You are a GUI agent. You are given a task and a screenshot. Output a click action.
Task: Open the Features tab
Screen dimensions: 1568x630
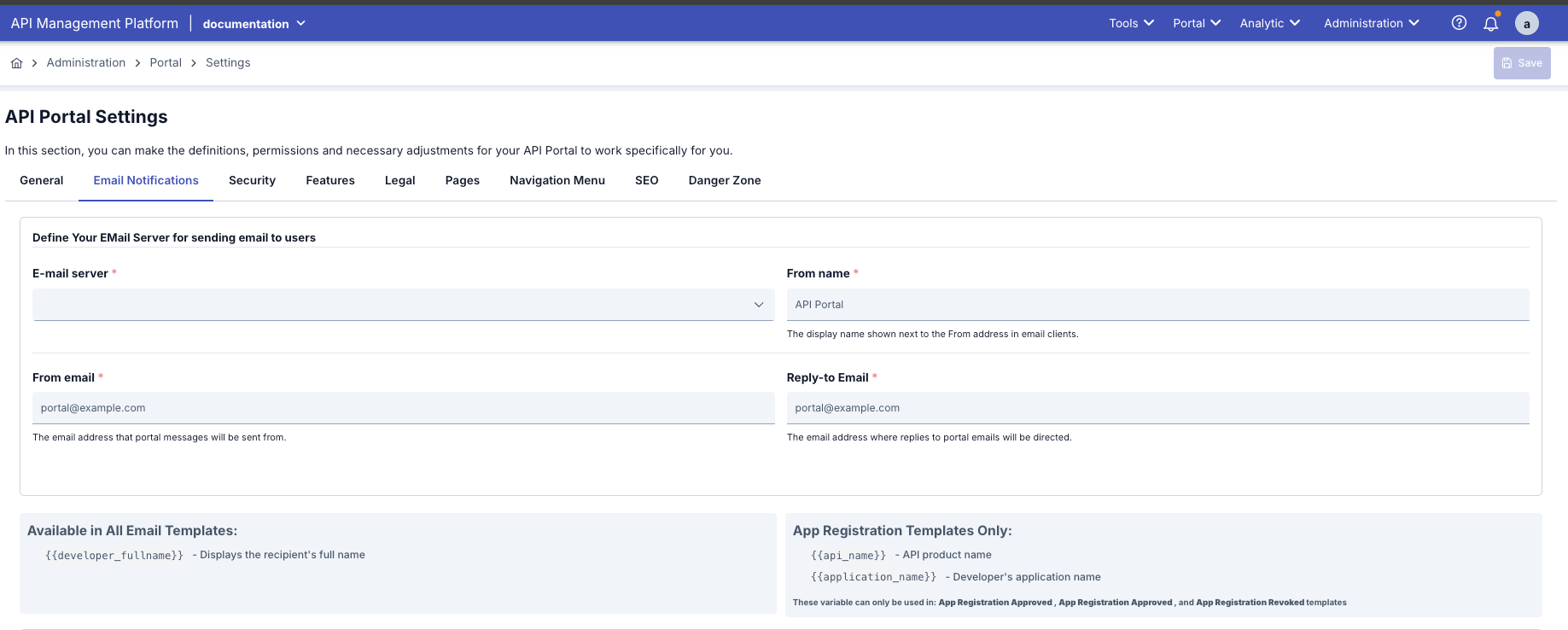[330, 180]
